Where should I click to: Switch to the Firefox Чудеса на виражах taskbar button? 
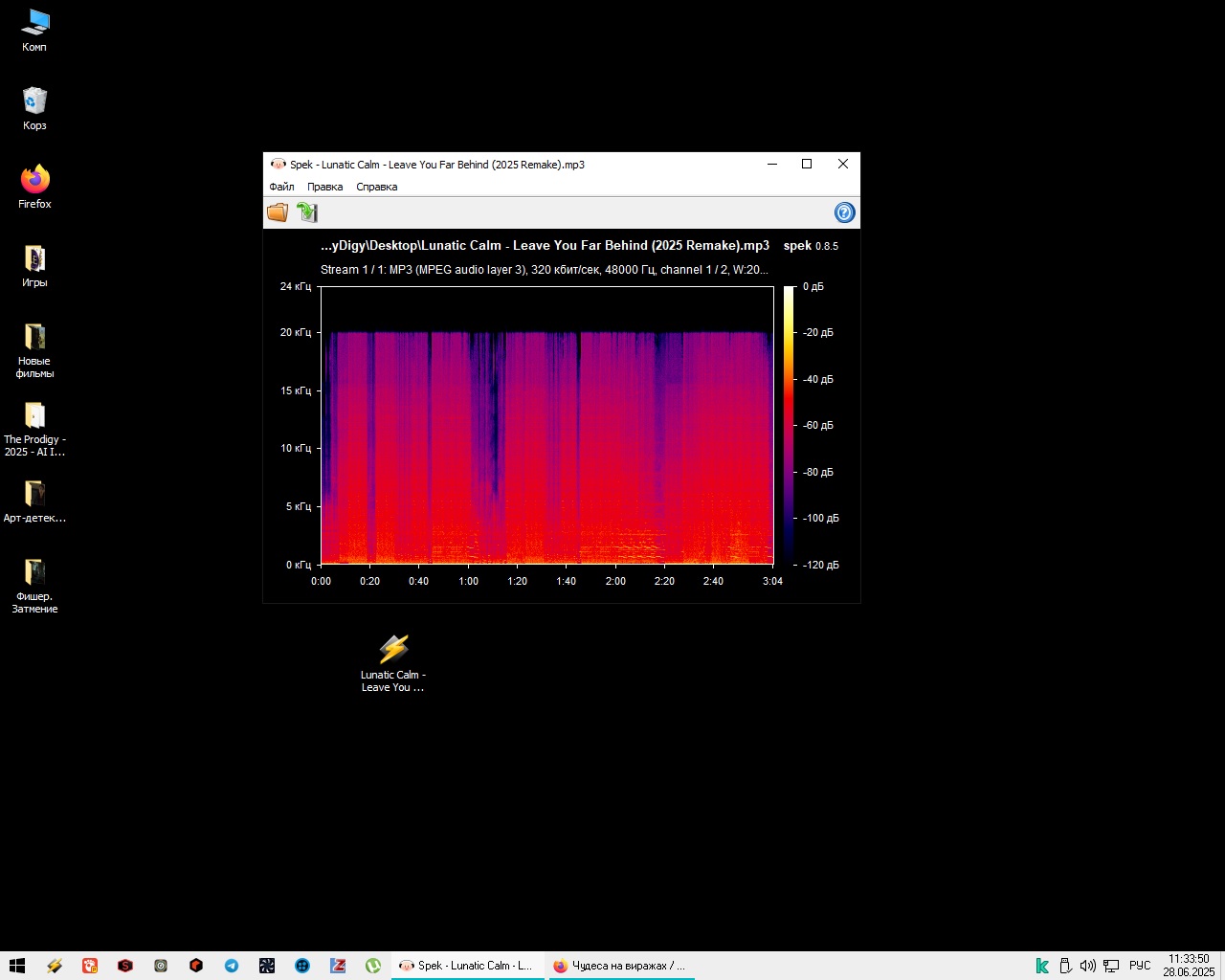point(620,966)
